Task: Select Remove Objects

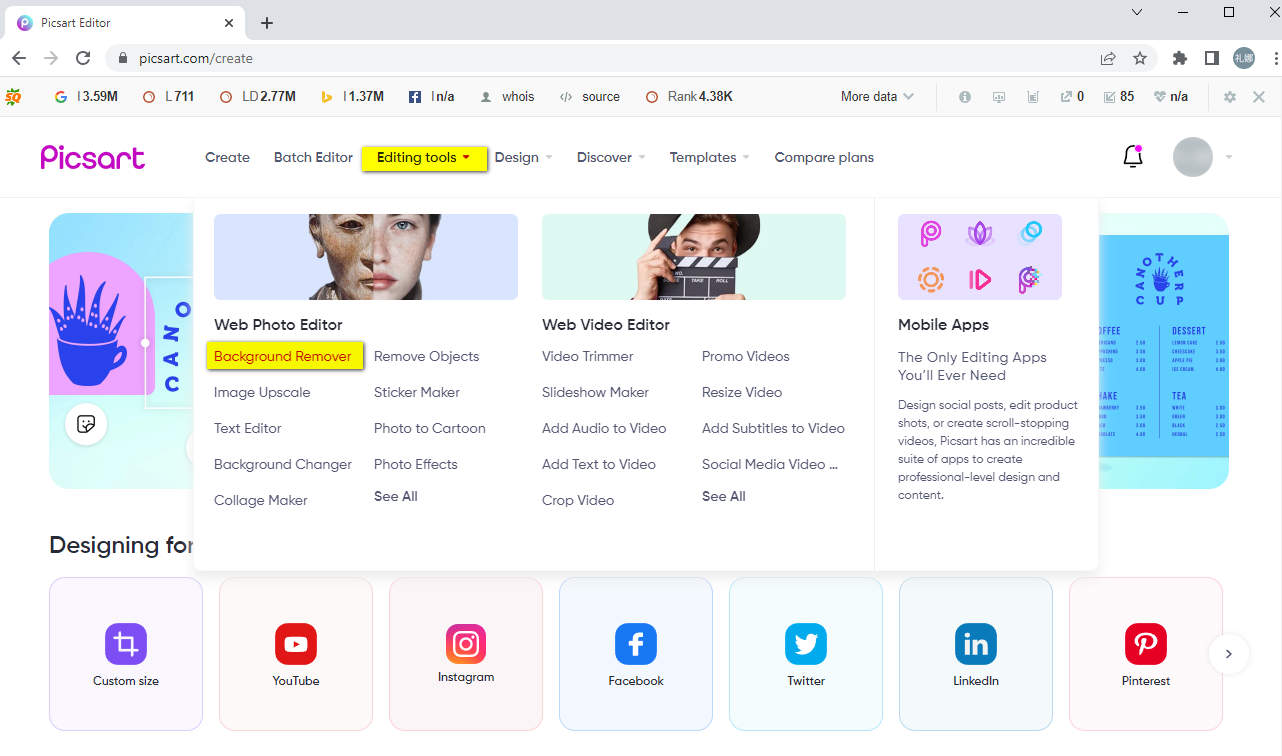Action: click(426, 356)
